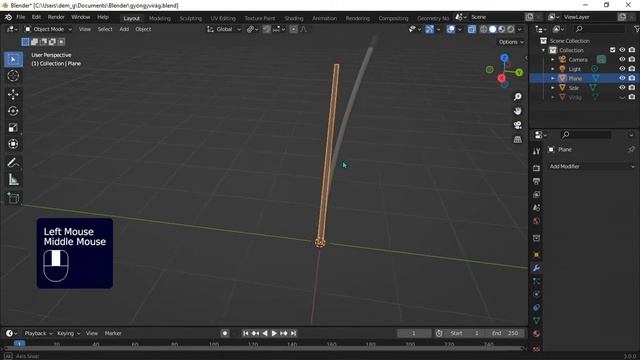Toggle X-ray display button
The image size is (640, 360).
point(471,29)
